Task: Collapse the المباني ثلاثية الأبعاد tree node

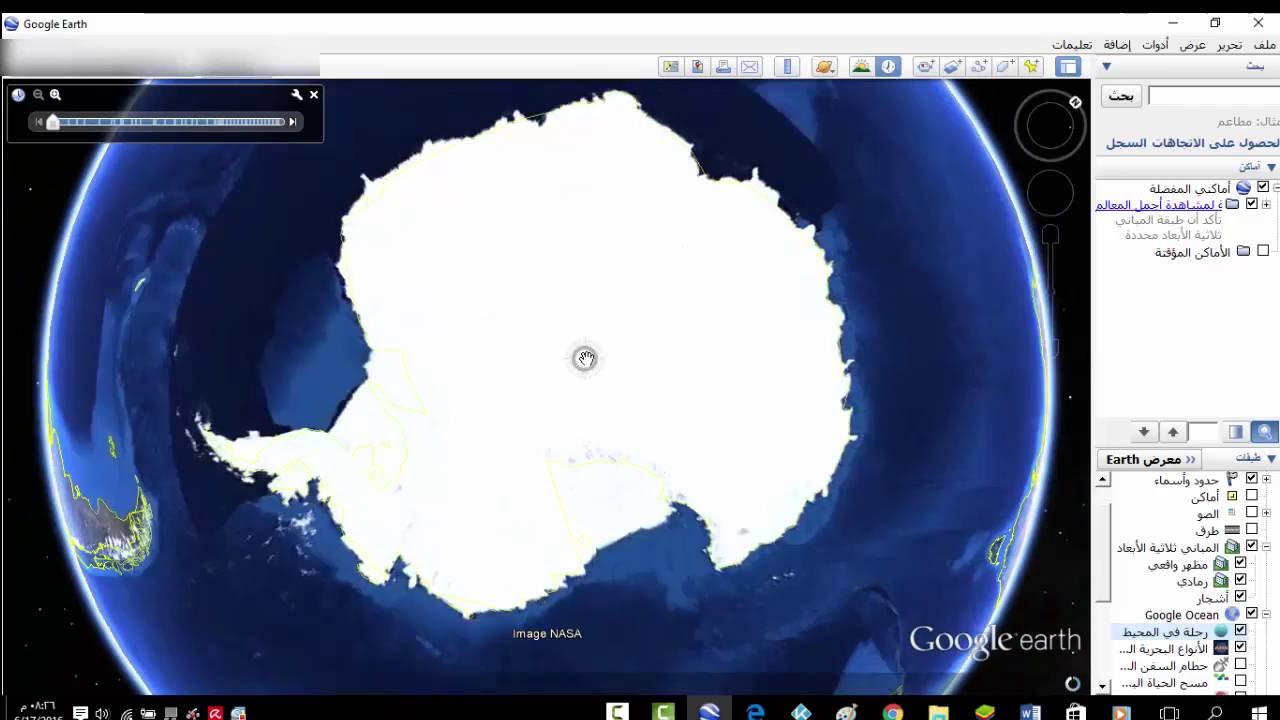Action: click(1267, 547)
